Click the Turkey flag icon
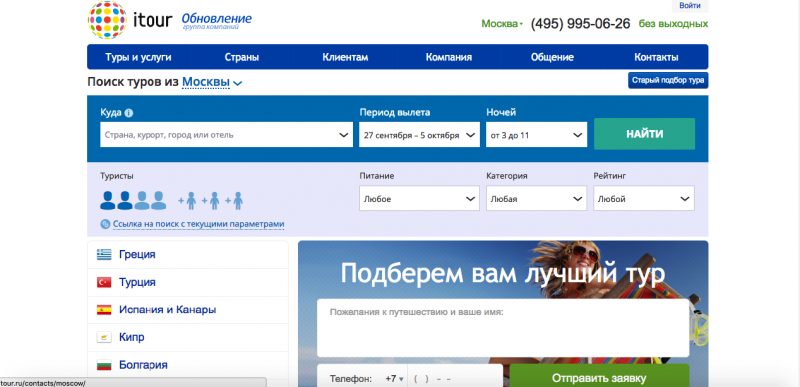This screenshot has height=387, width=800. pos(104,282)
